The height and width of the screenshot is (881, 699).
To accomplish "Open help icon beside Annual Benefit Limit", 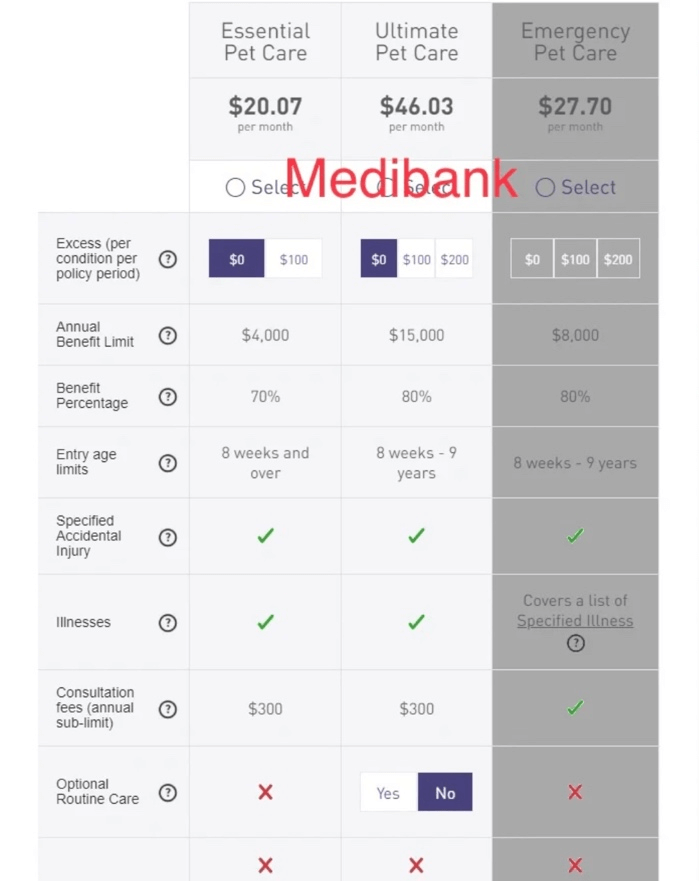I will 167,335.
